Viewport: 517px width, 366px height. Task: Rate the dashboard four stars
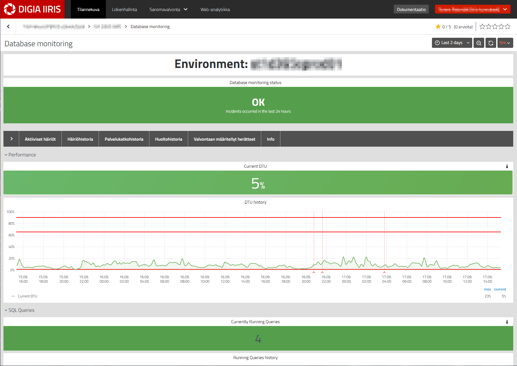(501, 26)
